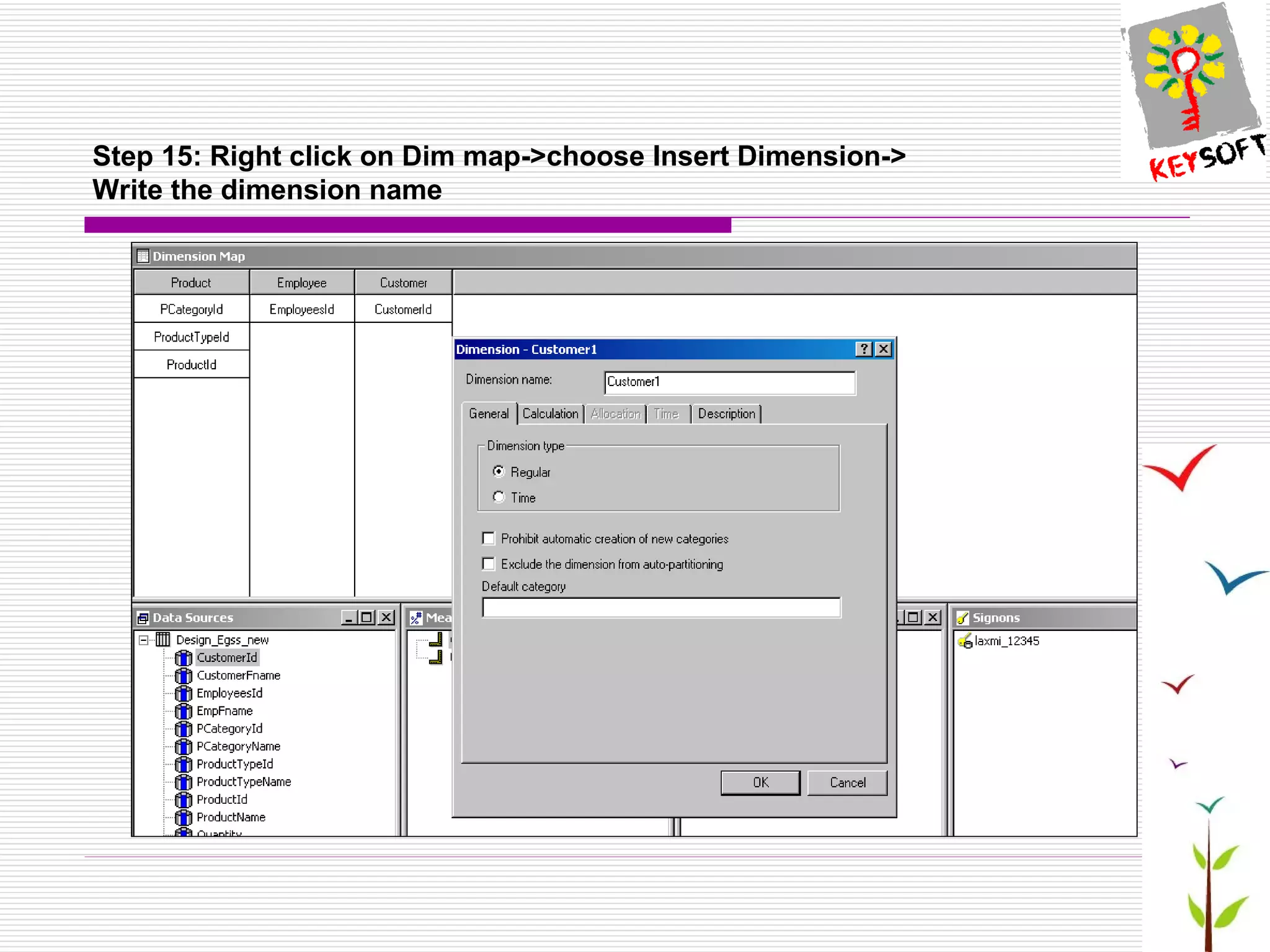This screenshot has height=952, width=1270.
Task: Click the OK button
Action: 760,783
